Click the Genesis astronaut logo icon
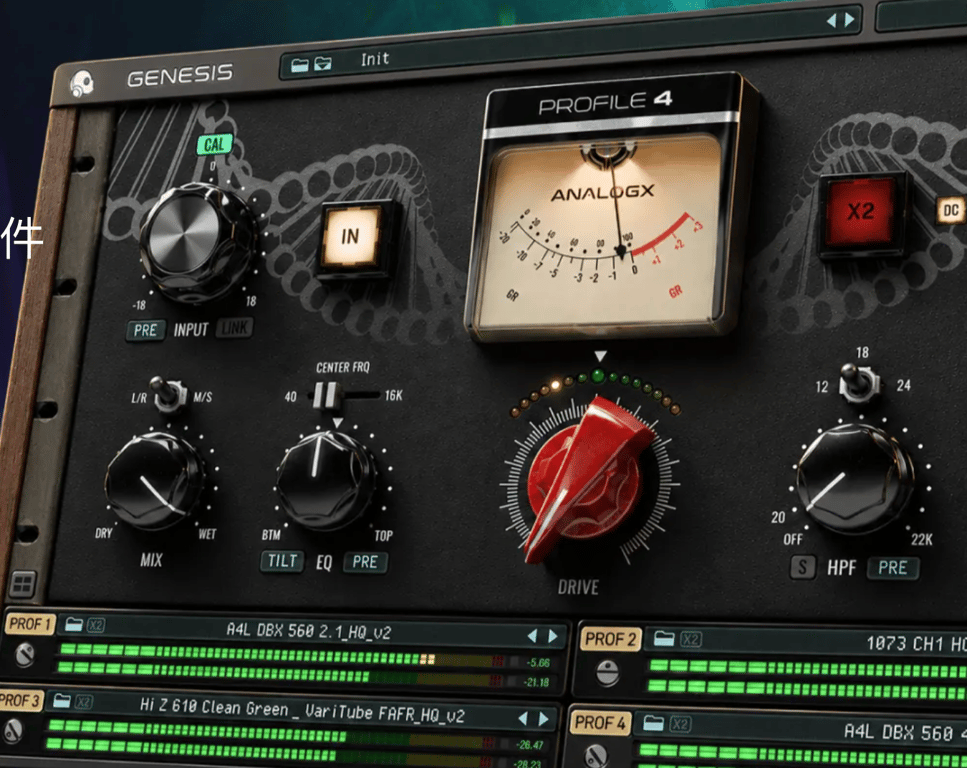Viewport: 967px width, 768px height. coord(81,83)
